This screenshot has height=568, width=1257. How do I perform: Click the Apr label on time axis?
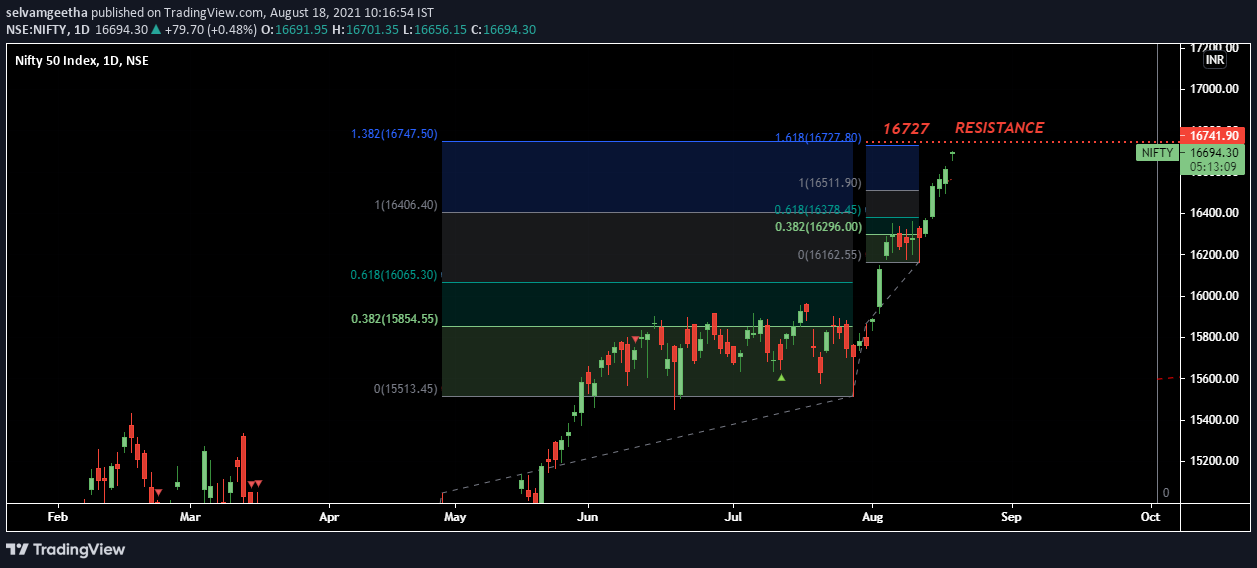tap(329, 518)
